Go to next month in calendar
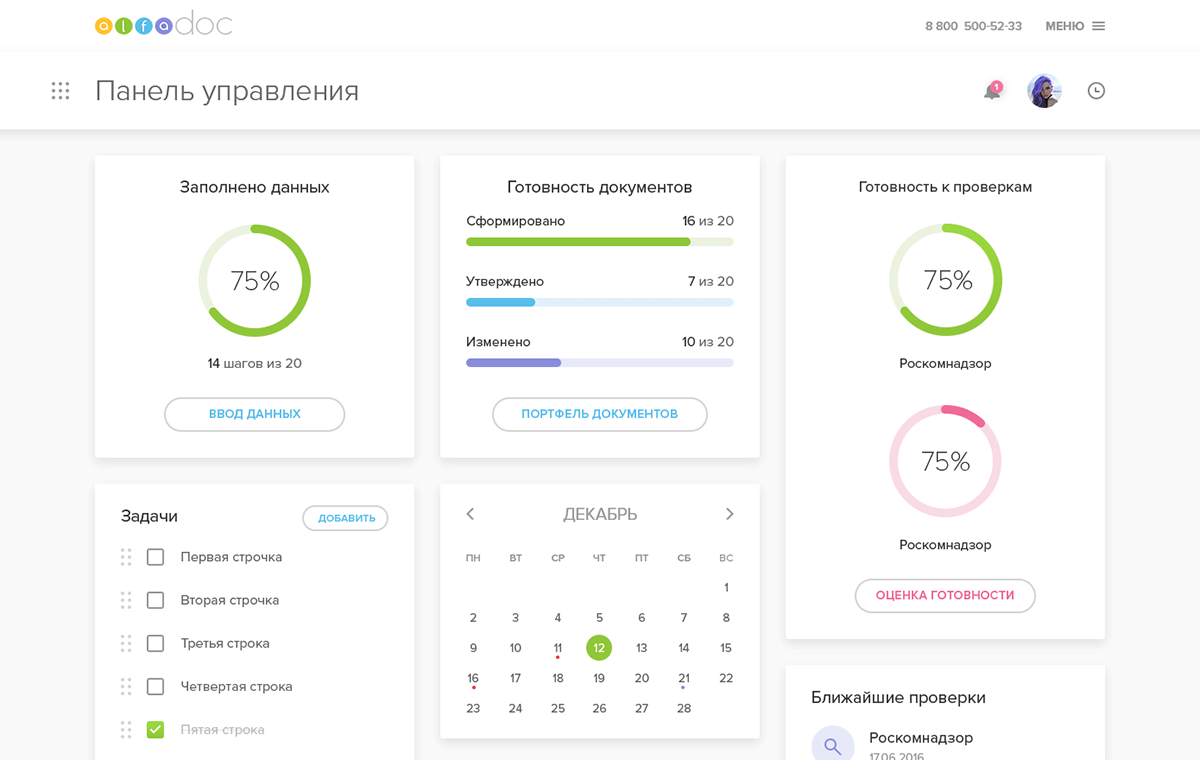 coord(729,514)
